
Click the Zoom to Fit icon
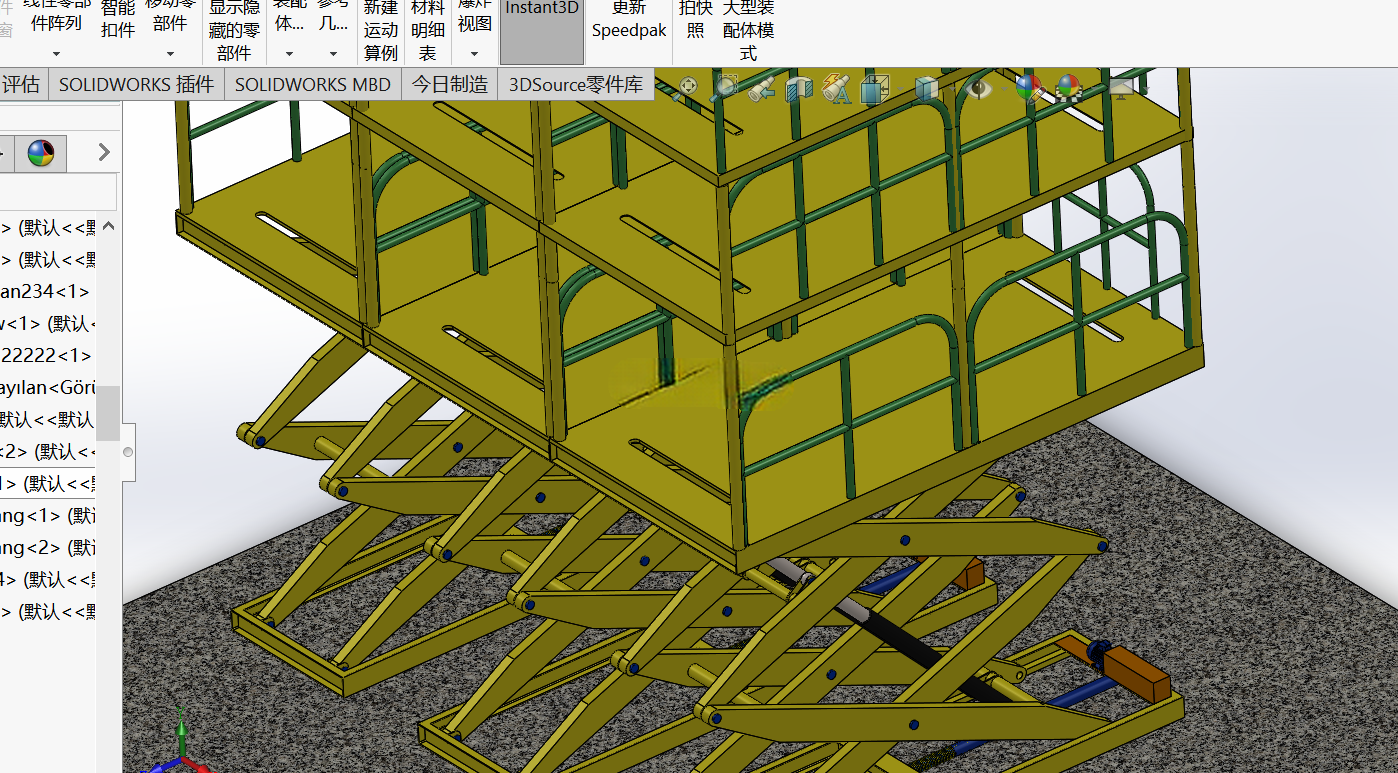(688, 88)
